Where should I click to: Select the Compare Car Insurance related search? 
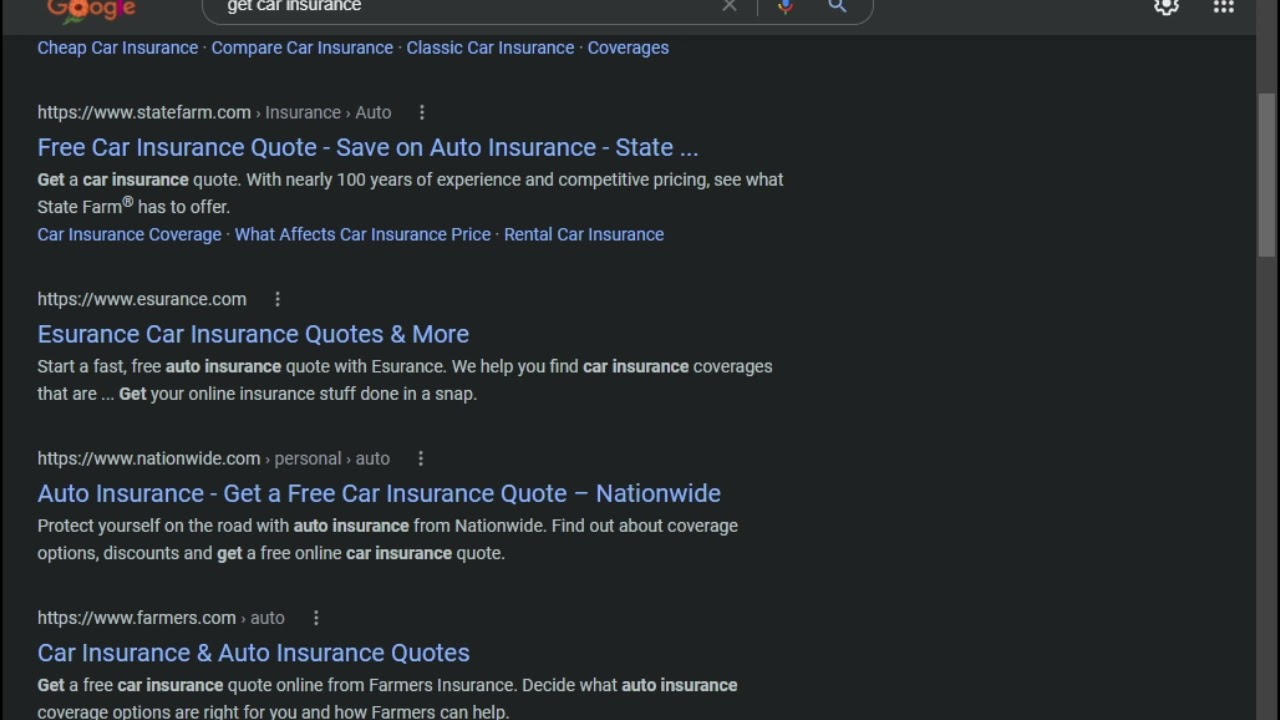pos(302,47)
